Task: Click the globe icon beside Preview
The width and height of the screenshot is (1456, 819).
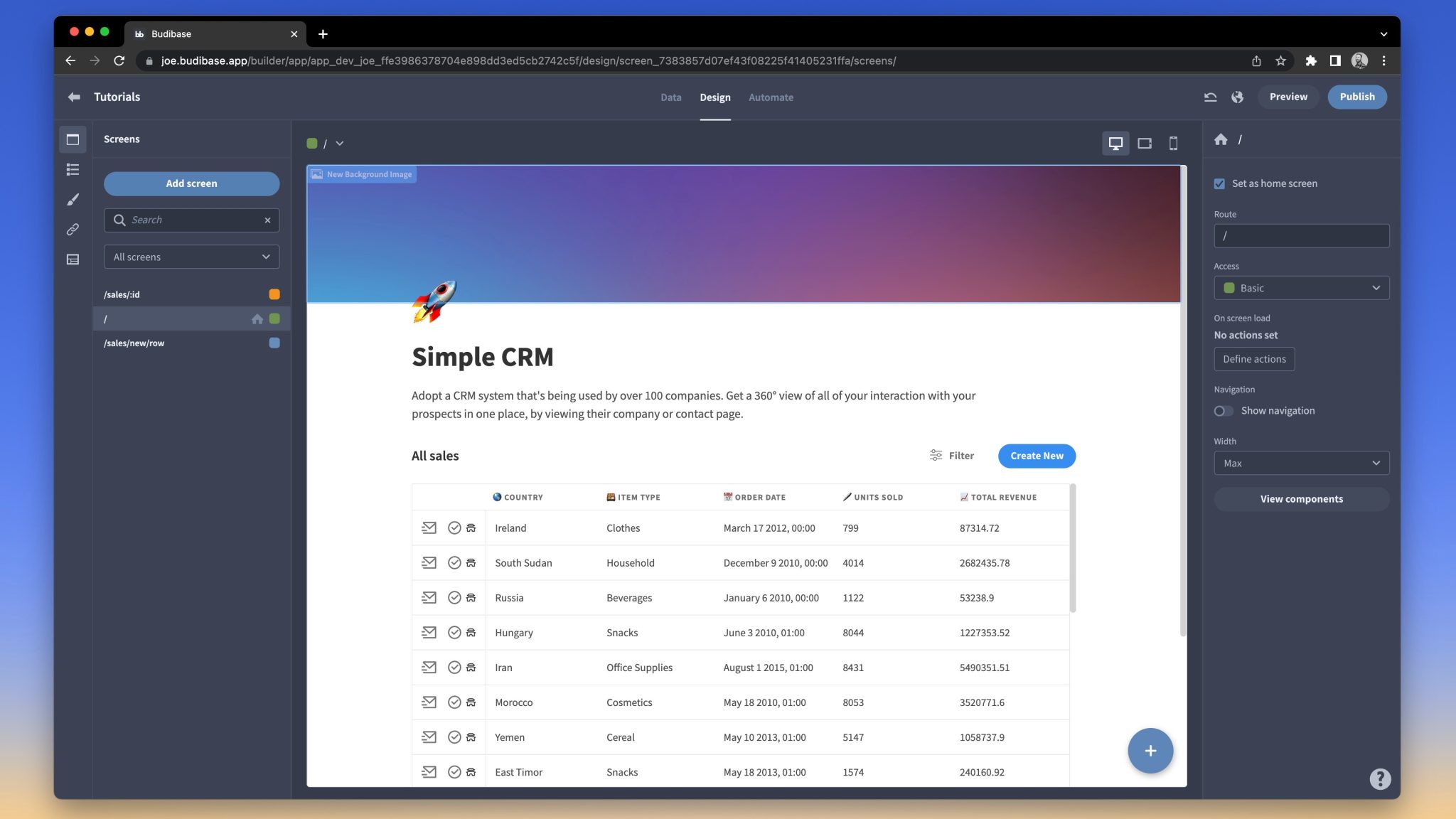Action: 1237,97
